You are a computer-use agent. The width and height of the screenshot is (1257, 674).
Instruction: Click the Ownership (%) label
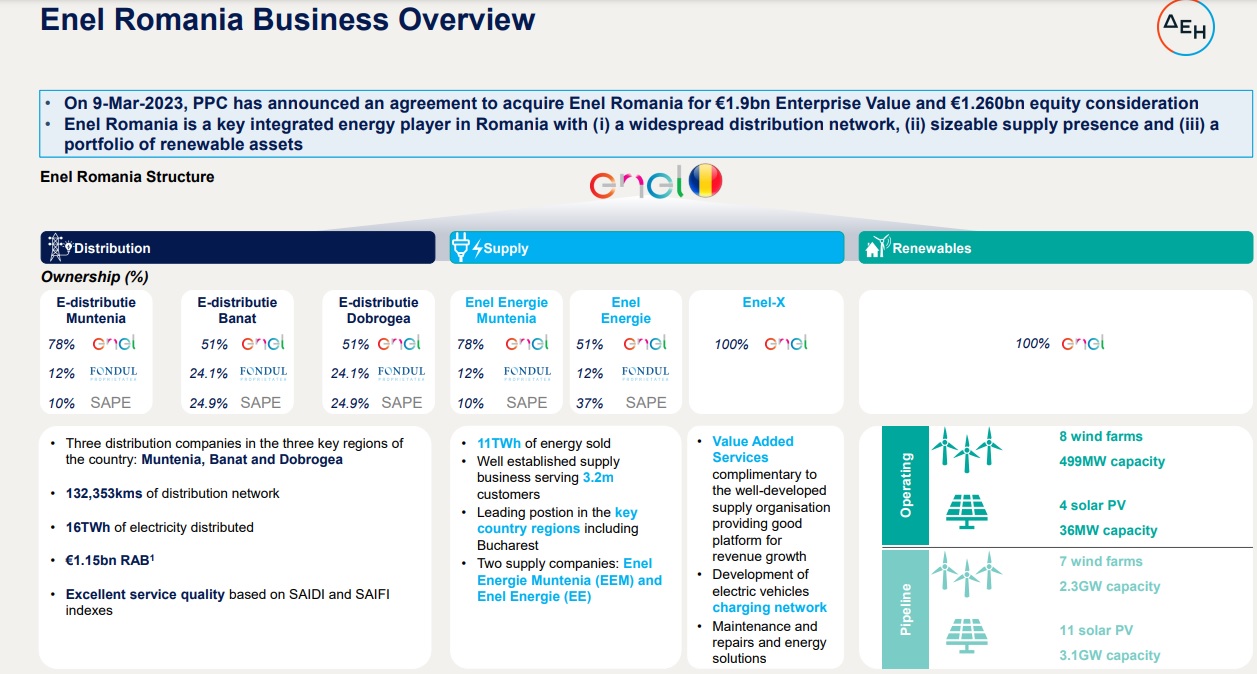[x=95, y=277]
